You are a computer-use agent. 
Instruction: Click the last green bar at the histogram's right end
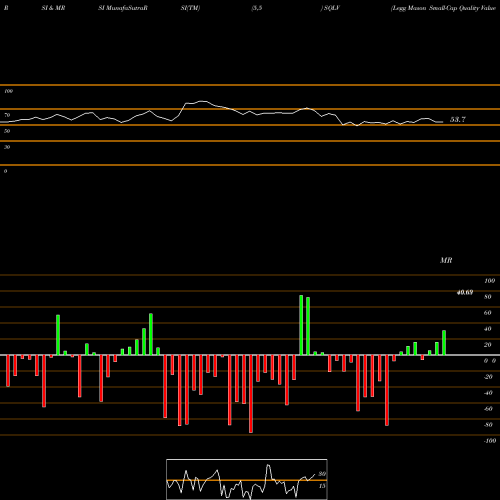444,343
